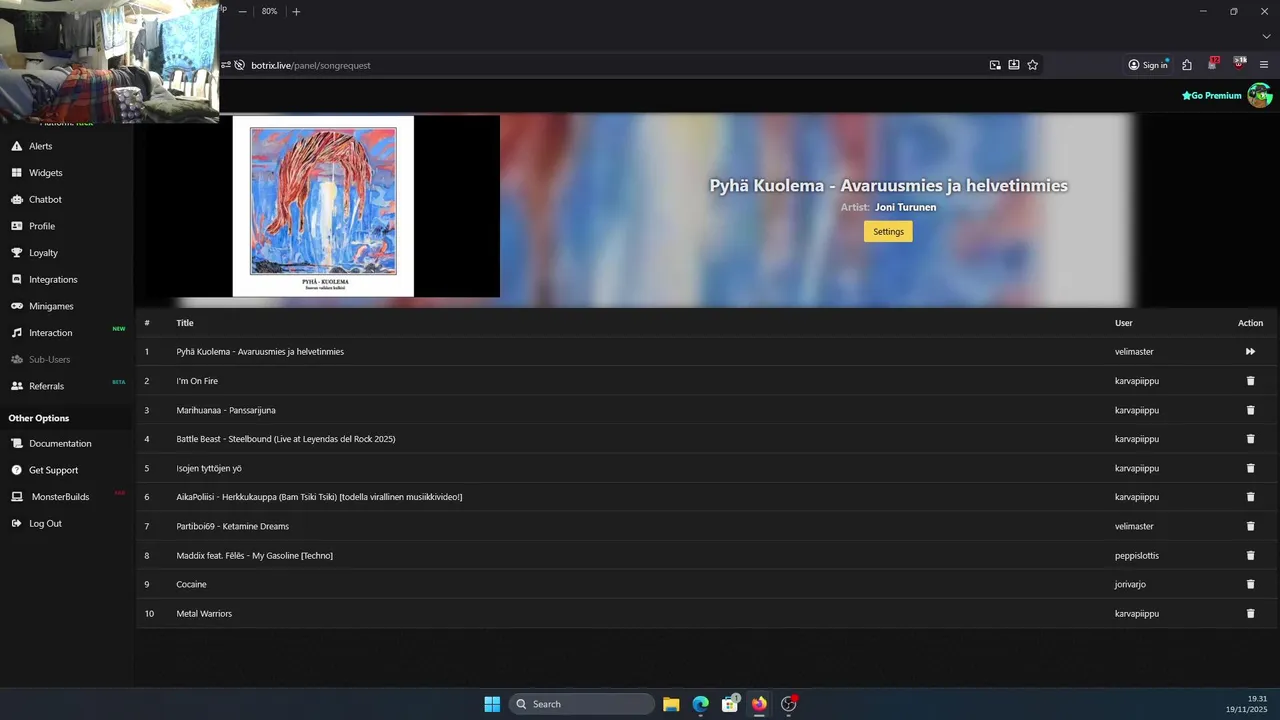Image resolution: width=1280 pixels, height=720 pixels.
Task: Zoom in with the plus button
Action: tap(296, 11)
